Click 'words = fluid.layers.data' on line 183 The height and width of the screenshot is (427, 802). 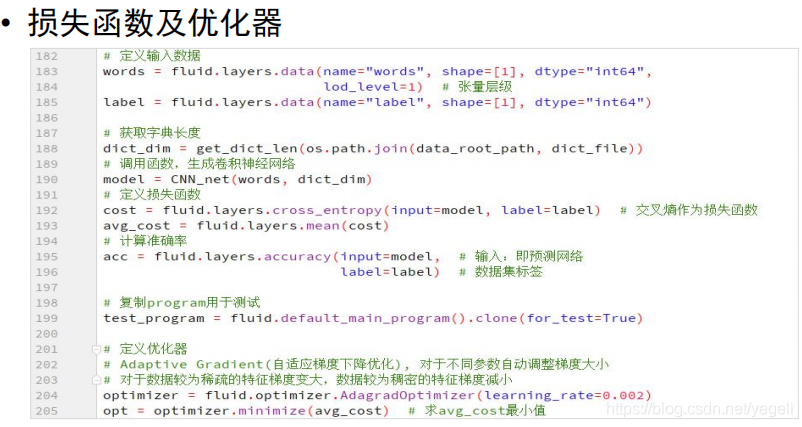208,72
